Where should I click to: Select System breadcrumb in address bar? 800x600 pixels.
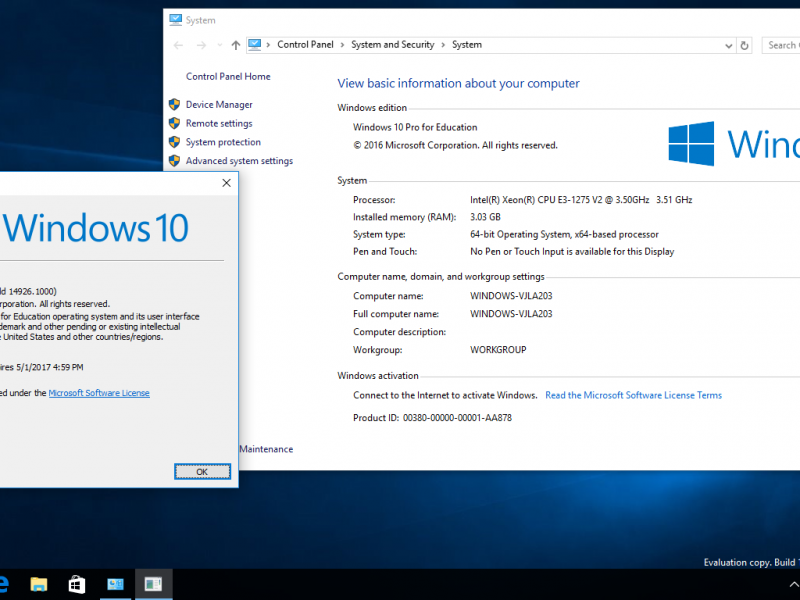tap(467, 45)
